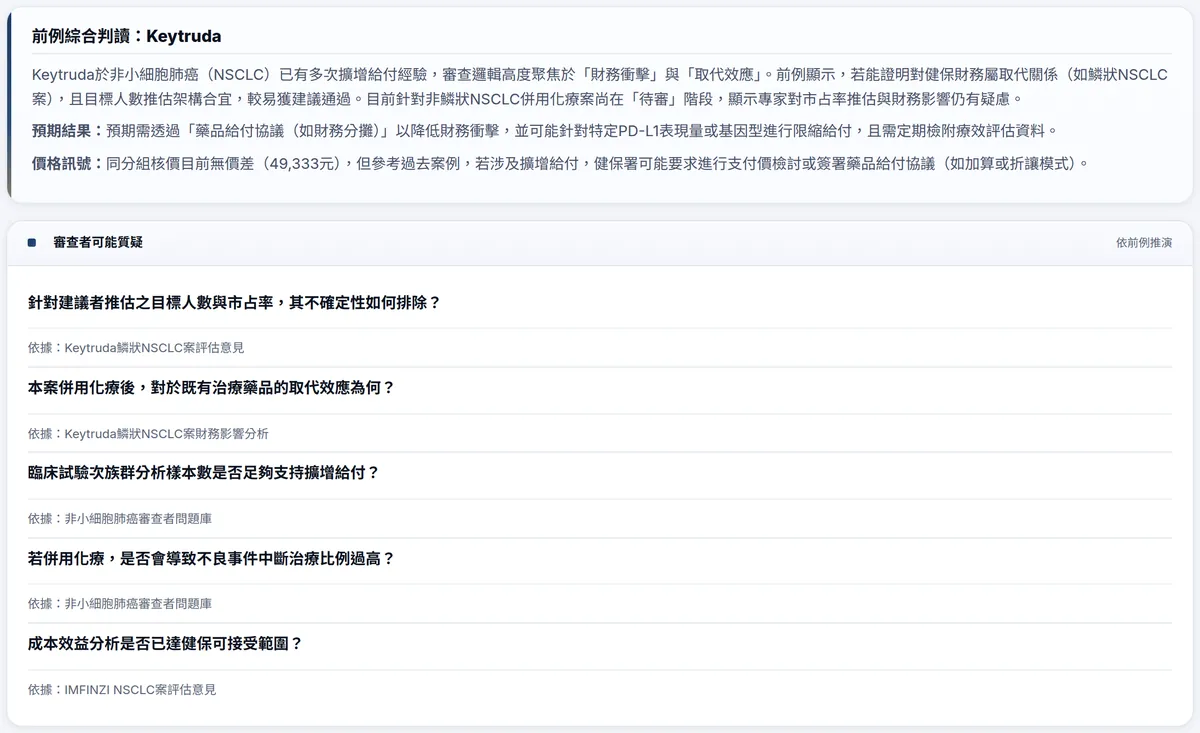The image size is (1200, 733).
Task: Click 依據：Keytruda鱗狀NSCLC案財務影響分析
Action: tap(148, 434)
